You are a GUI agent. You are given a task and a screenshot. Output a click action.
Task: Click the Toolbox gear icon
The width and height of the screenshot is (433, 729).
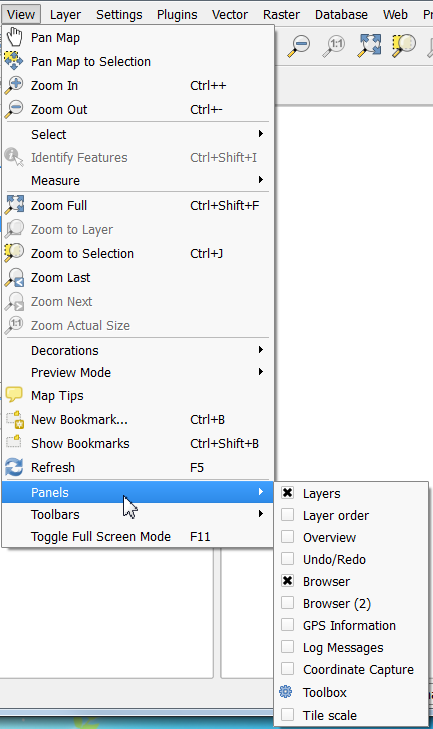[286, 692]
